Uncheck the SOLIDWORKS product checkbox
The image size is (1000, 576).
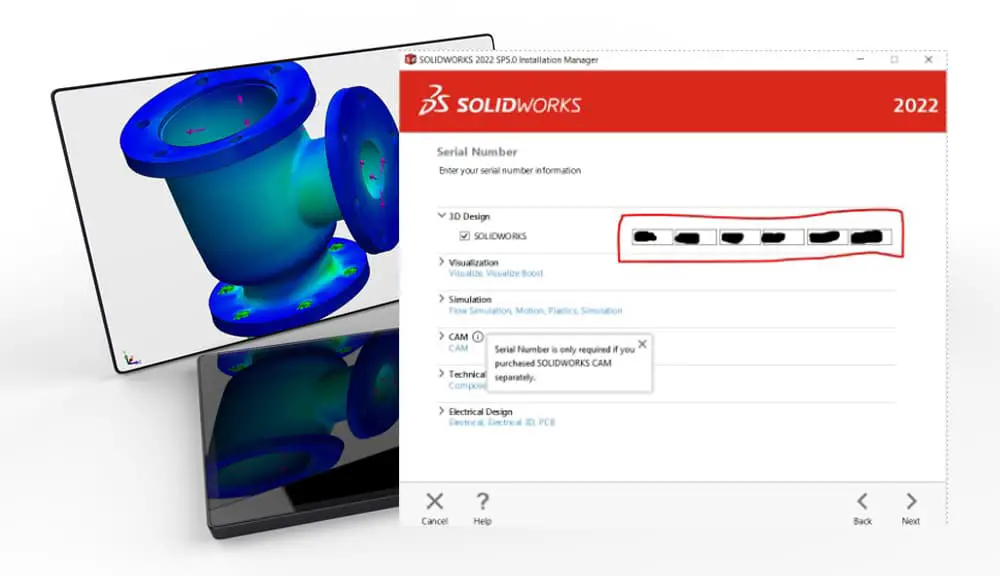pos(464,236)
